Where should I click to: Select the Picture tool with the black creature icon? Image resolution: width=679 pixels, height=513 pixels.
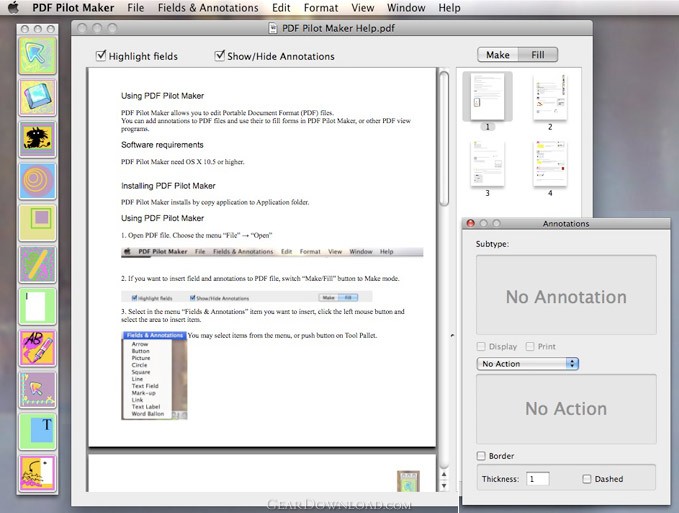pos(38,139)
